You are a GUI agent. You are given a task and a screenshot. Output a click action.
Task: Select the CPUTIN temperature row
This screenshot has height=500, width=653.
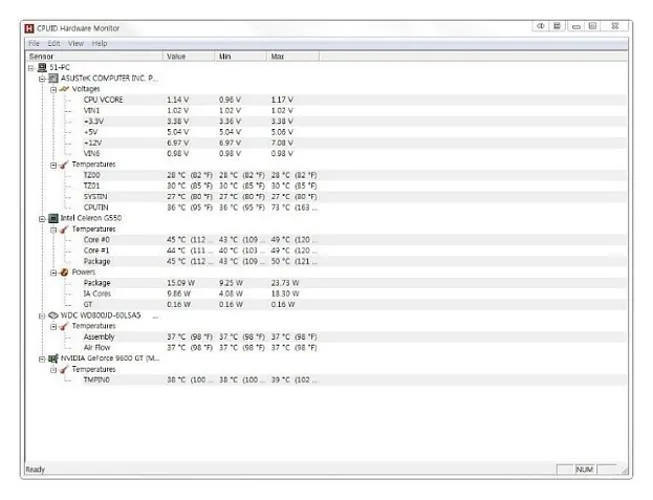(x=326, y=208)
